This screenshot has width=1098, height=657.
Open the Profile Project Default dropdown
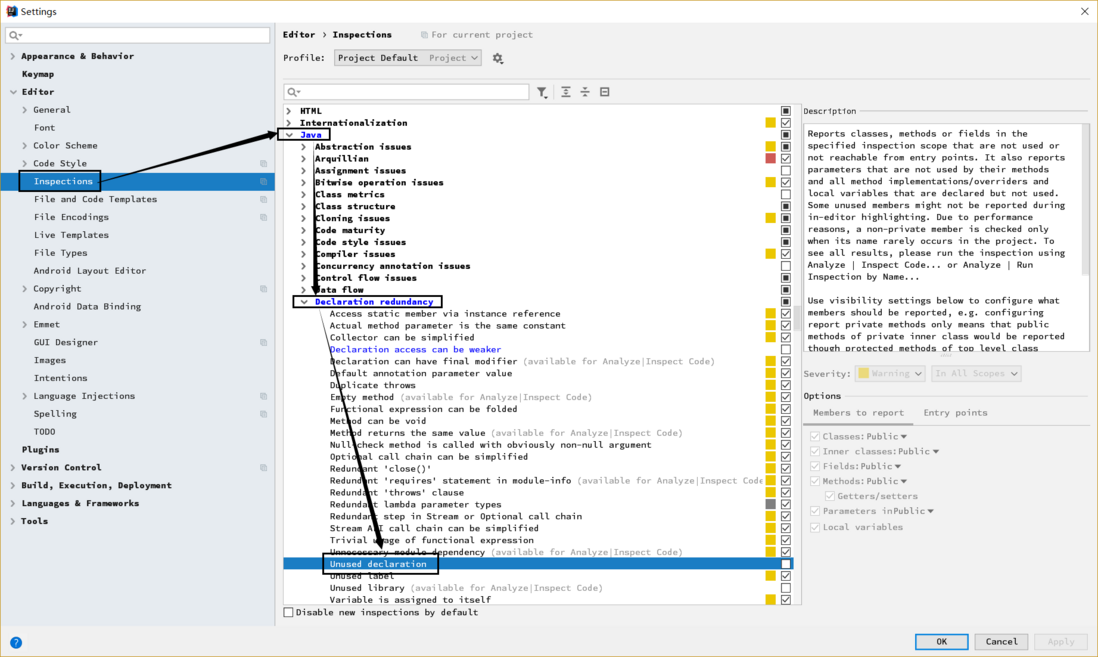(x=408, y=58)
